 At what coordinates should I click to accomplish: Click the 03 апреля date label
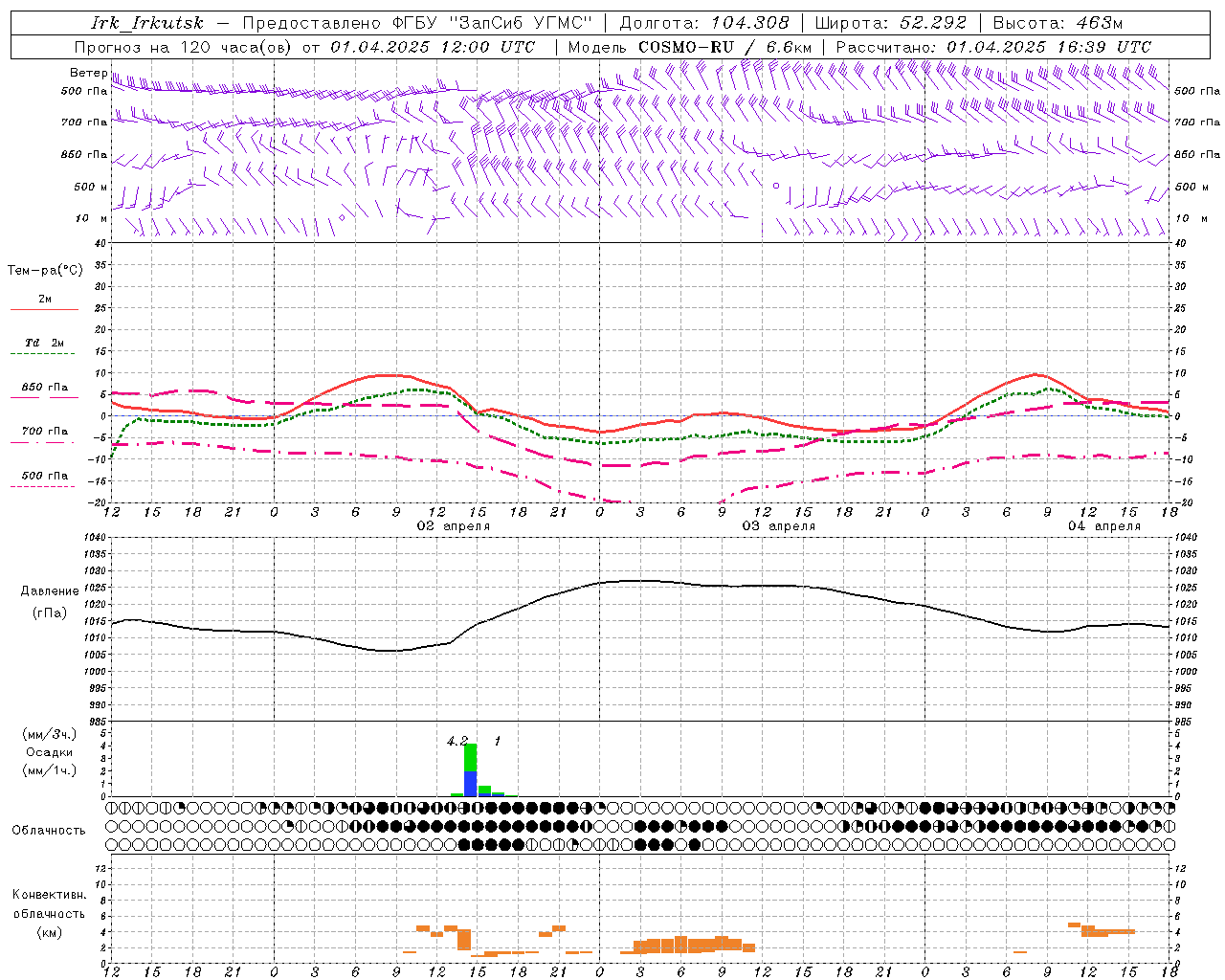point(779,525)
